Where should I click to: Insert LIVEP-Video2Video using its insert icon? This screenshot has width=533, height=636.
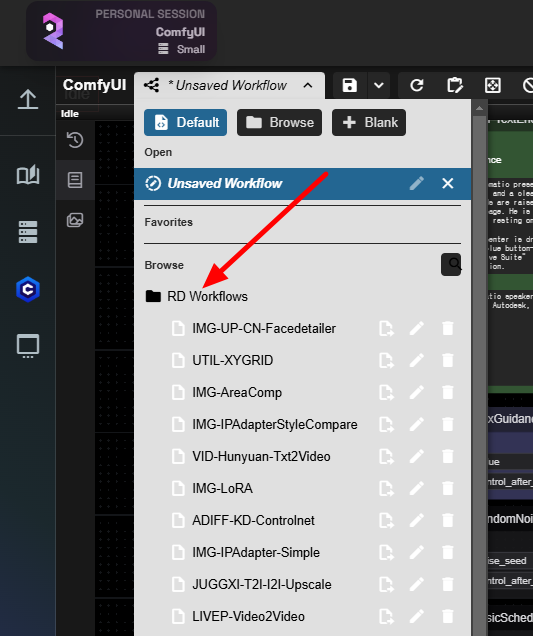(x=386, y=617)
